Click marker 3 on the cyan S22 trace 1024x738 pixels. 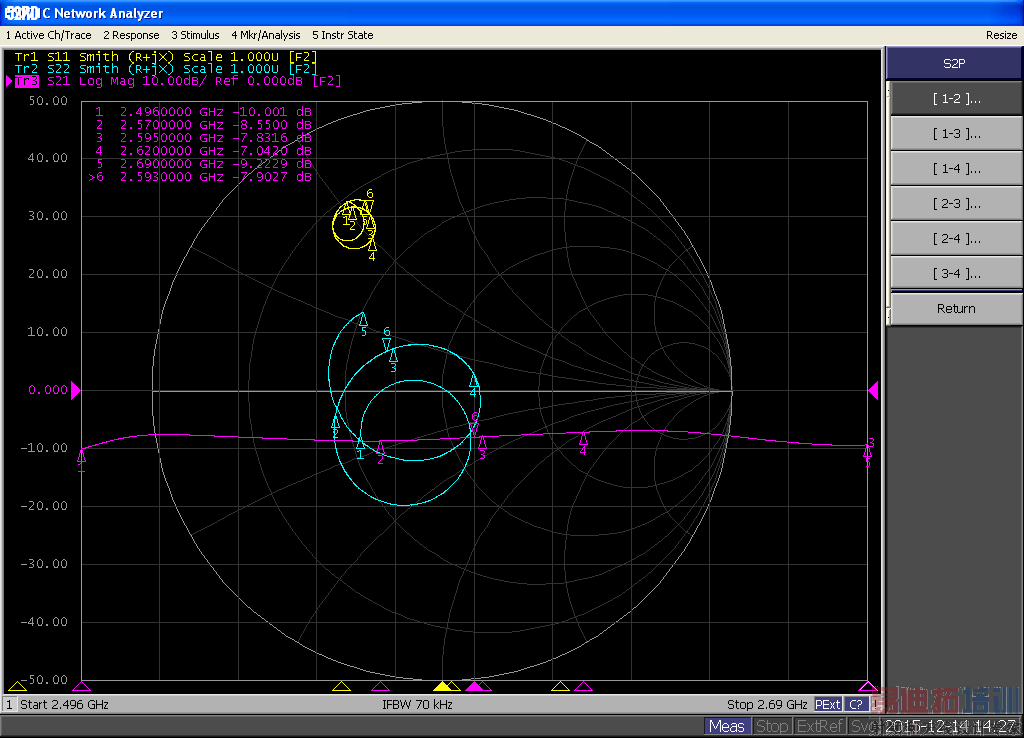(x=393, y=356)
